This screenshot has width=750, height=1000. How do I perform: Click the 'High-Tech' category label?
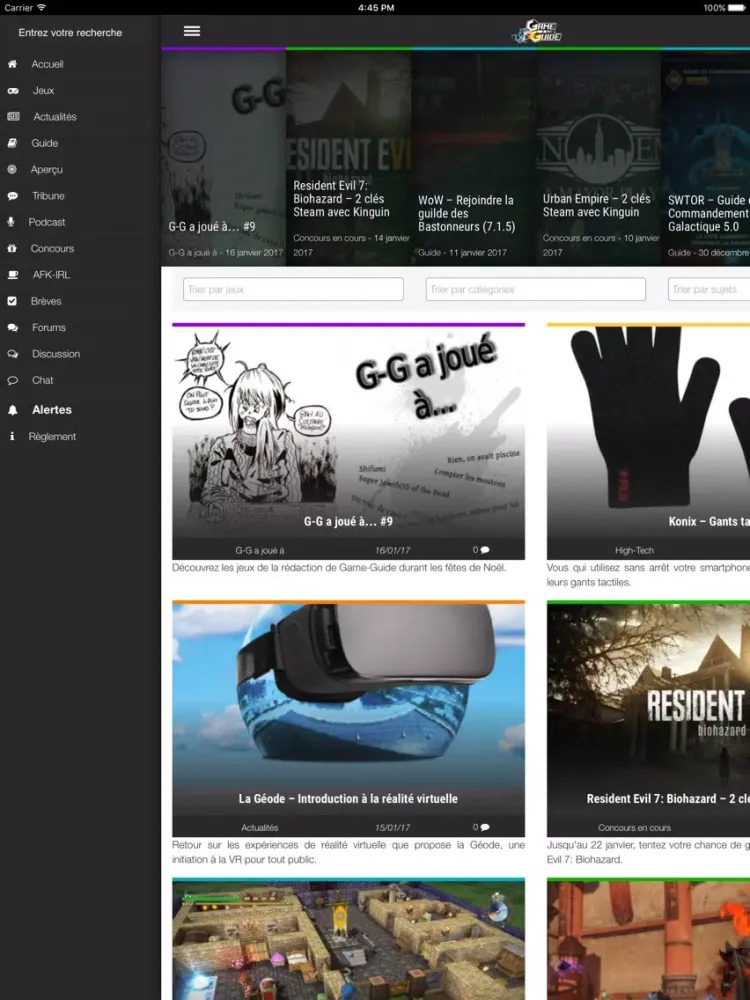click(634, 550)
